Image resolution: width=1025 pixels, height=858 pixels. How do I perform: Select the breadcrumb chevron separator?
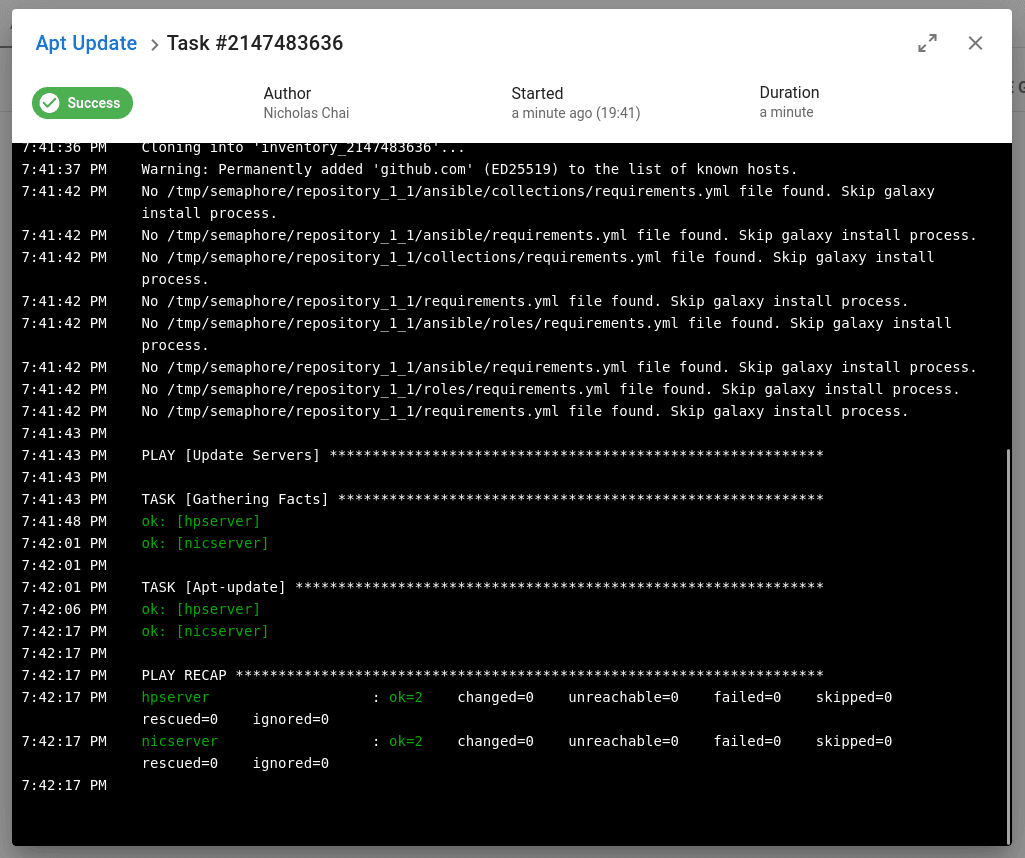[154, 44]
